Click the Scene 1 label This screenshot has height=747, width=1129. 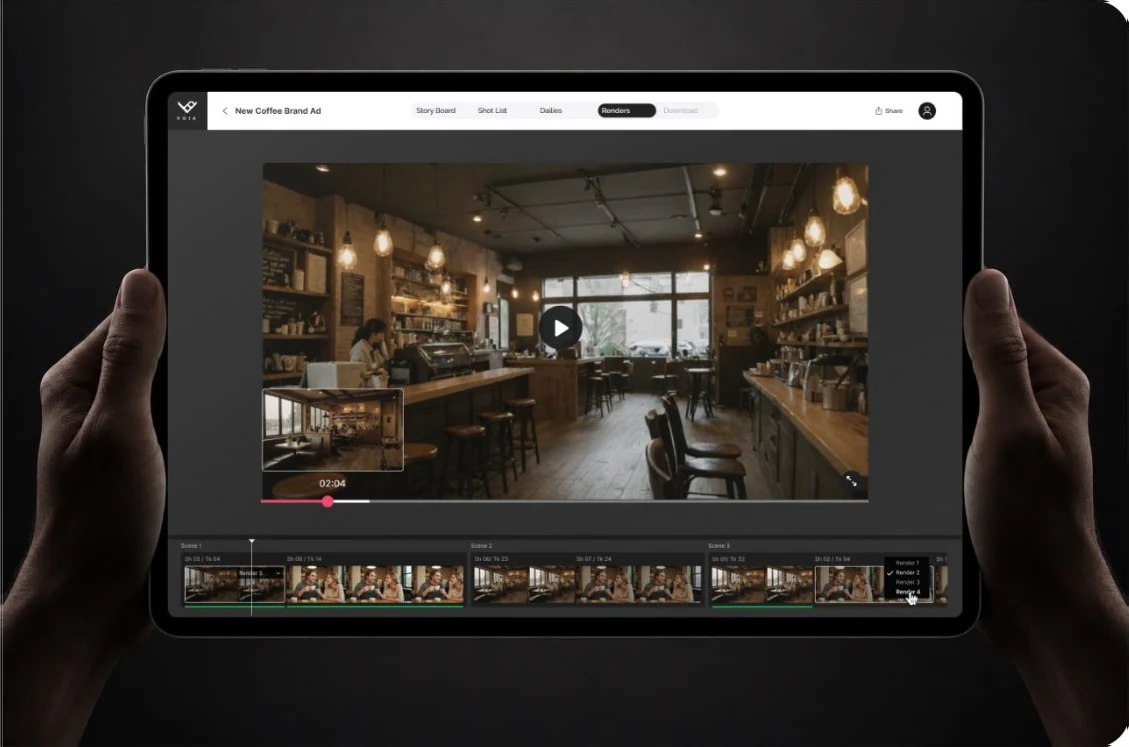click(x=191, y=546)
